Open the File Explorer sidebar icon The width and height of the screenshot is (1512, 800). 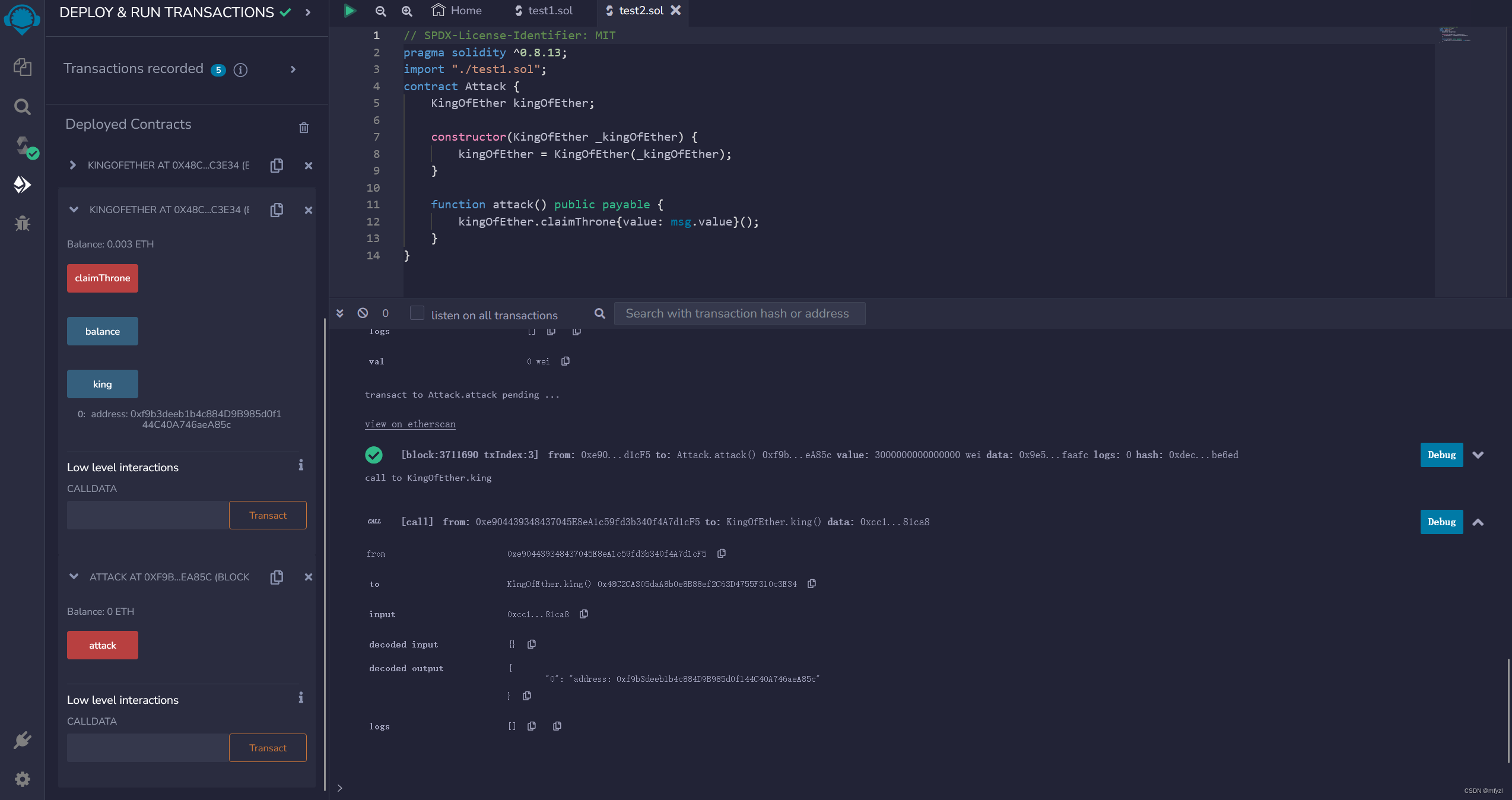22,67
